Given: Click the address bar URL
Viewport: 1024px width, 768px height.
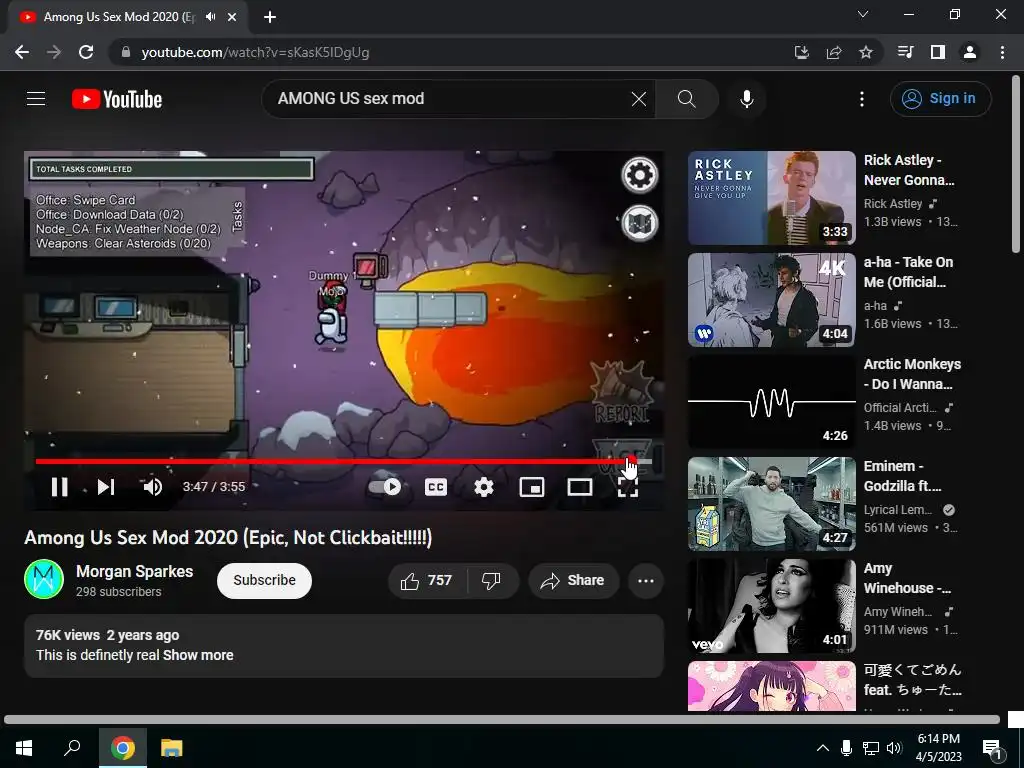Looking at the screenshot, I should pyautogui.click(x=255, y=52).
